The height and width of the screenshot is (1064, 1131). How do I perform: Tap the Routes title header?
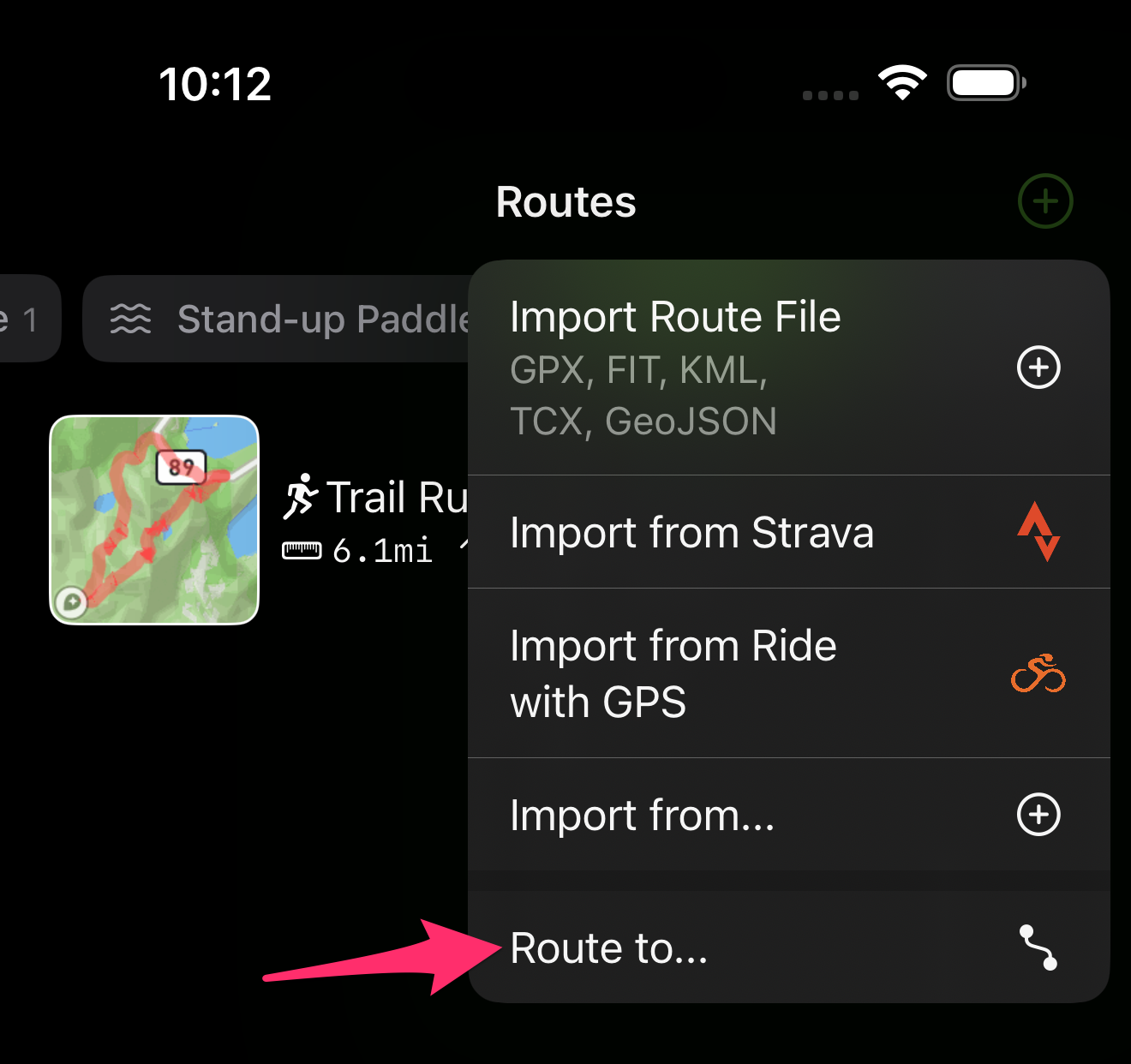(566, 202)
